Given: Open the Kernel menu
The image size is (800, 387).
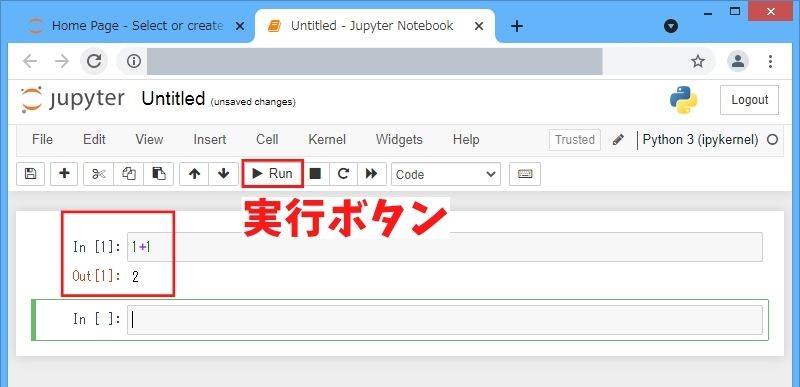Looking at the screenshot, I should click(x=327, y=140).
